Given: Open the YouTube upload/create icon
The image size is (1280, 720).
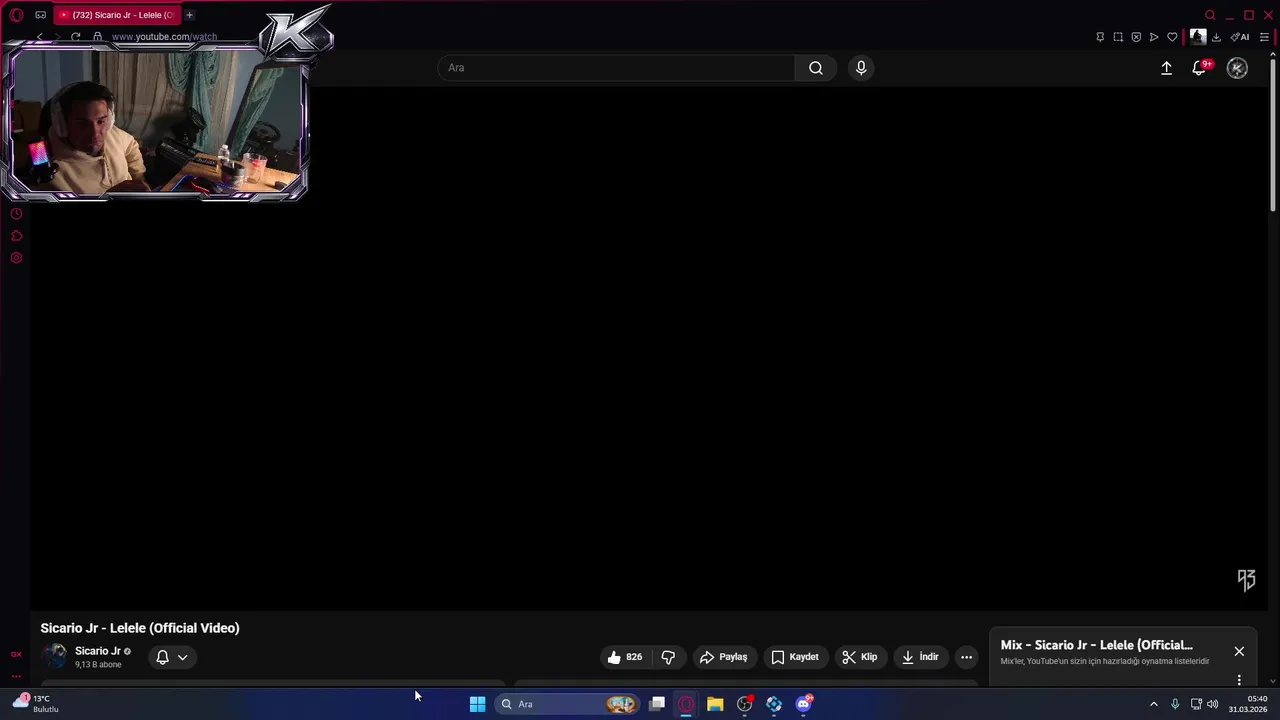Looking at the screenshot, I should pyautogui.click(x=1166, y=68).
